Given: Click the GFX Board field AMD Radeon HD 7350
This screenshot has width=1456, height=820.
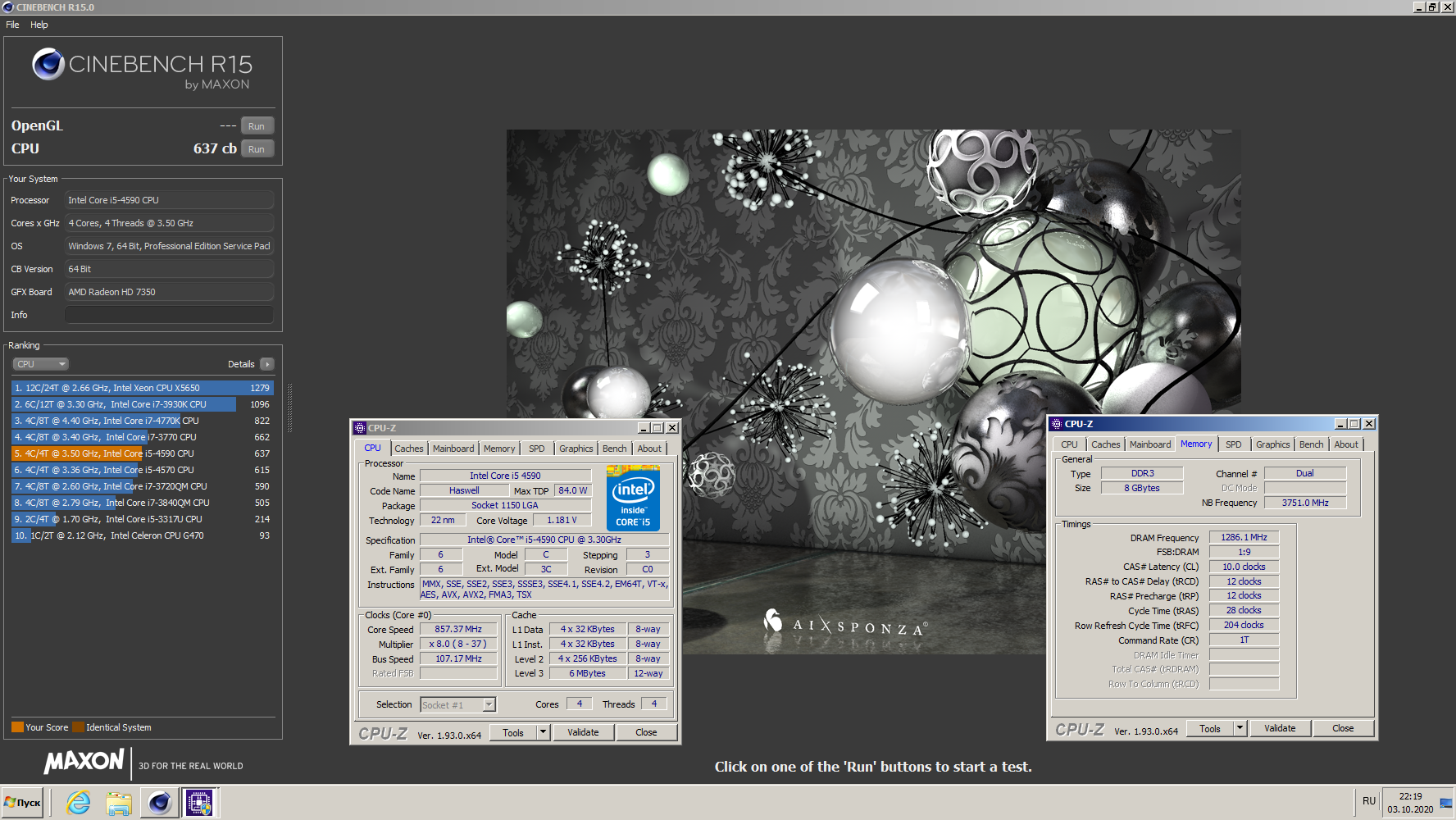Looking at the screenshot, I should click(169, 292).
